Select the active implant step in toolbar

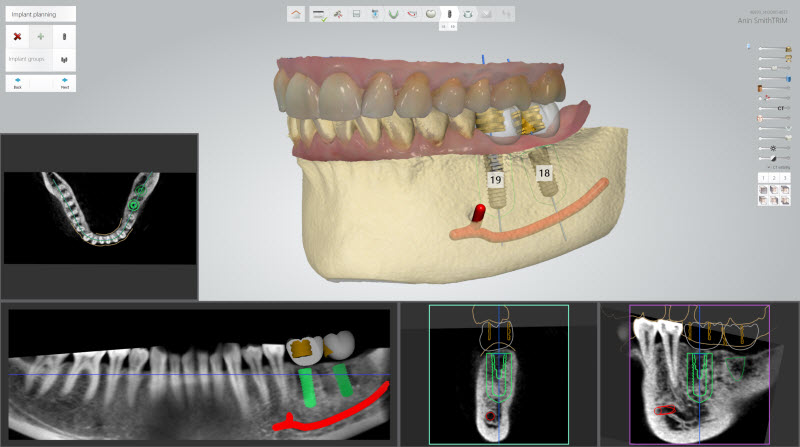pyautogui.click(x=449, y=14)
